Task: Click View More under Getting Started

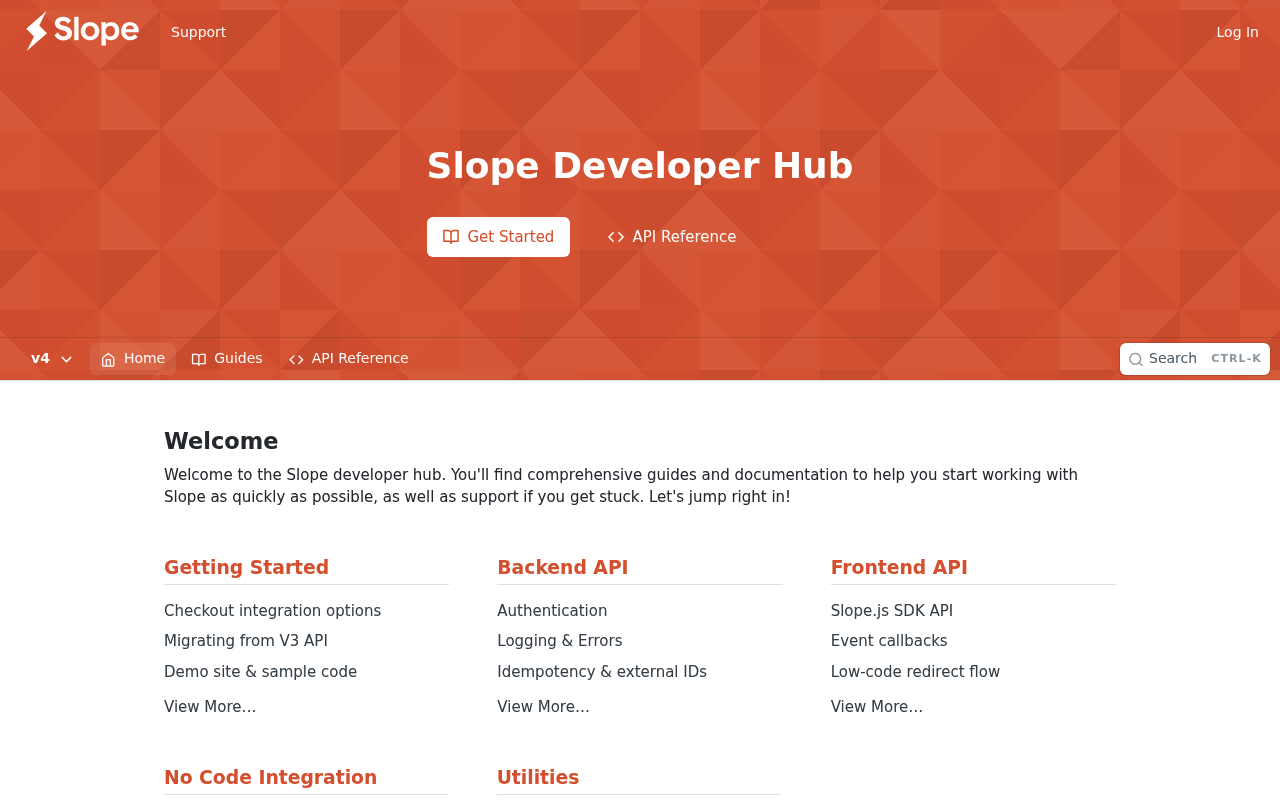Action: tap(210, 707)
